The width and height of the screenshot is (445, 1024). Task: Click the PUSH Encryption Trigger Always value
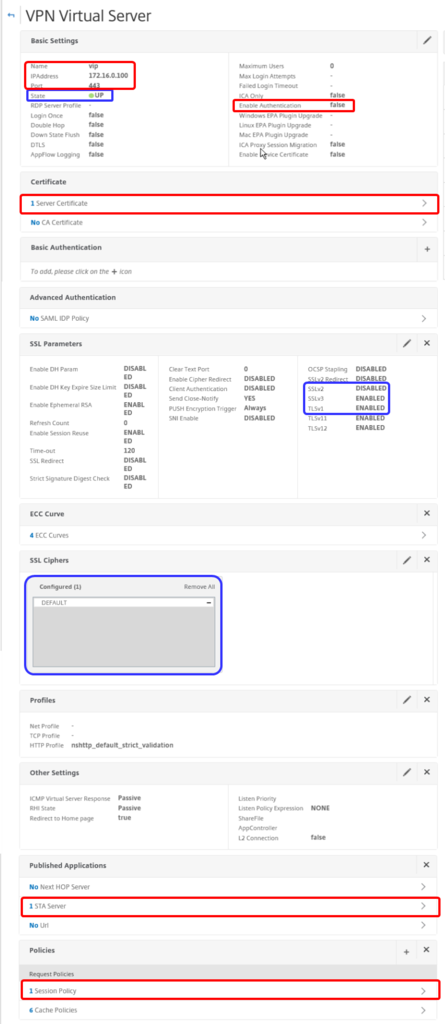255,408
